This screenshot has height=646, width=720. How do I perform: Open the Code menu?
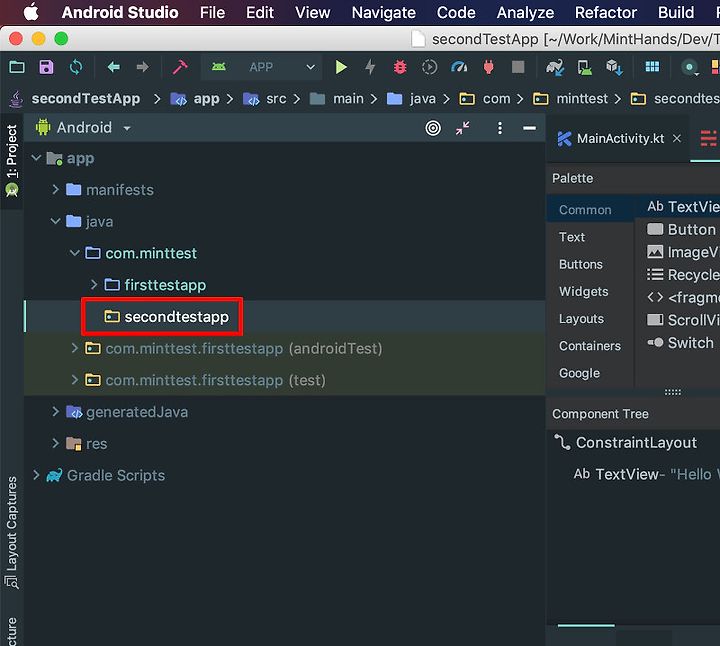tap(456, 12)
